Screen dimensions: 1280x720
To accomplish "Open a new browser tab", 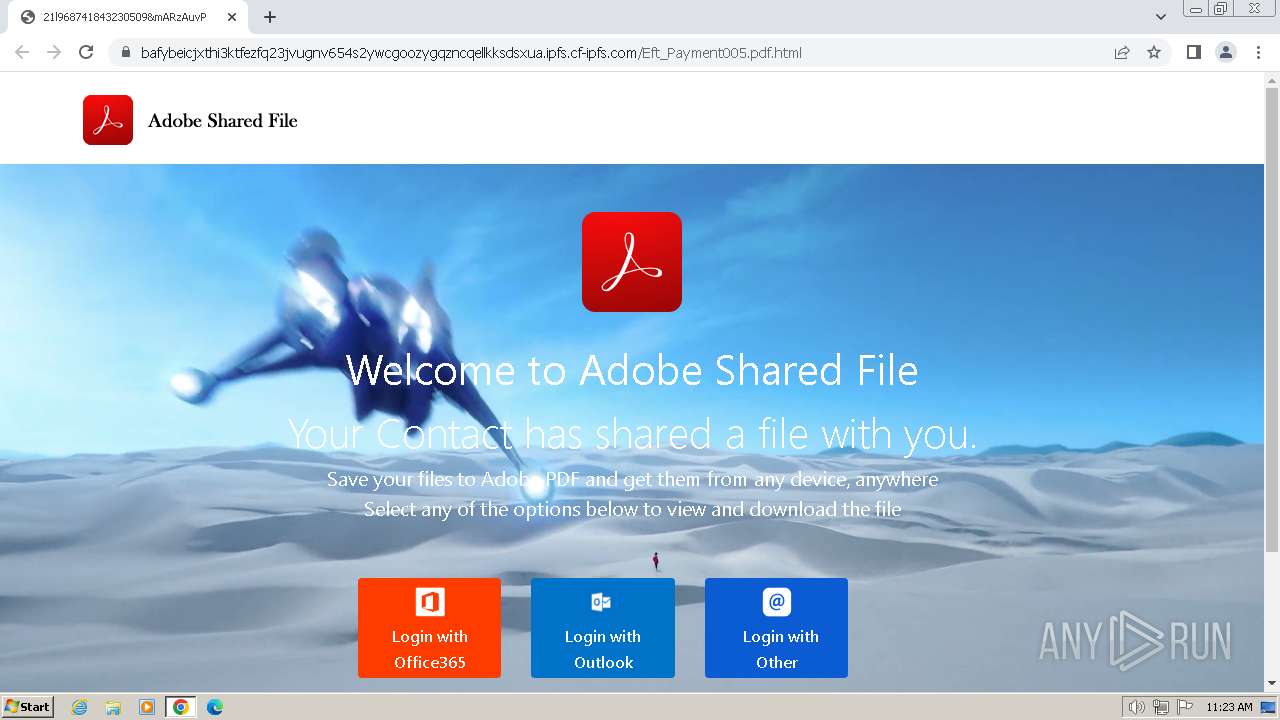I will [x=270, y=17].
